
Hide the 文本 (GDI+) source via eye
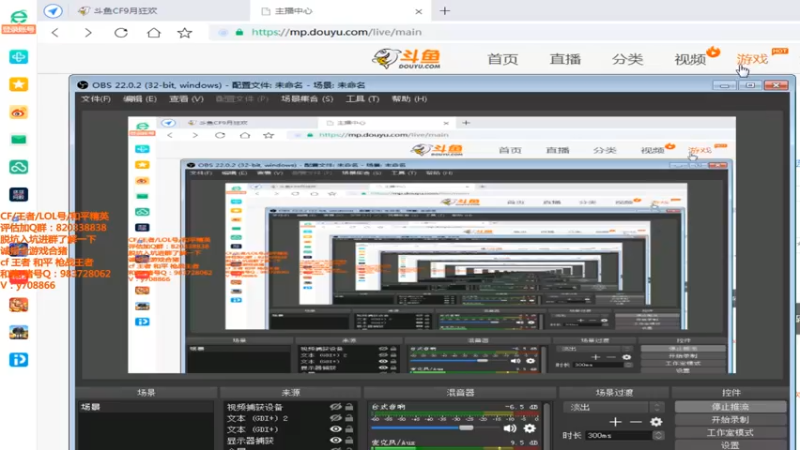point(335,429)
